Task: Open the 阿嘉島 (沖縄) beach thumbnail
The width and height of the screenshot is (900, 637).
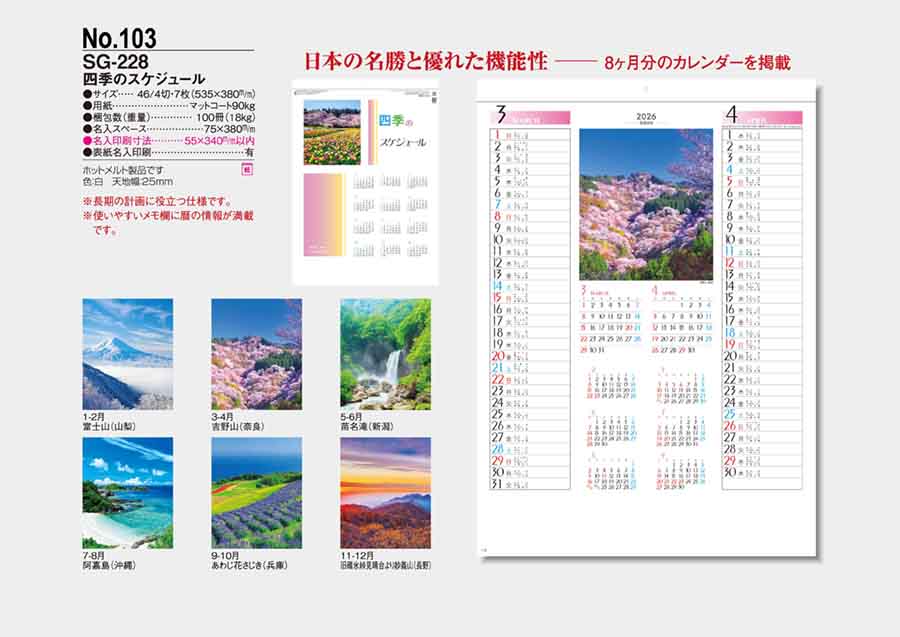Action: [127, 493]
